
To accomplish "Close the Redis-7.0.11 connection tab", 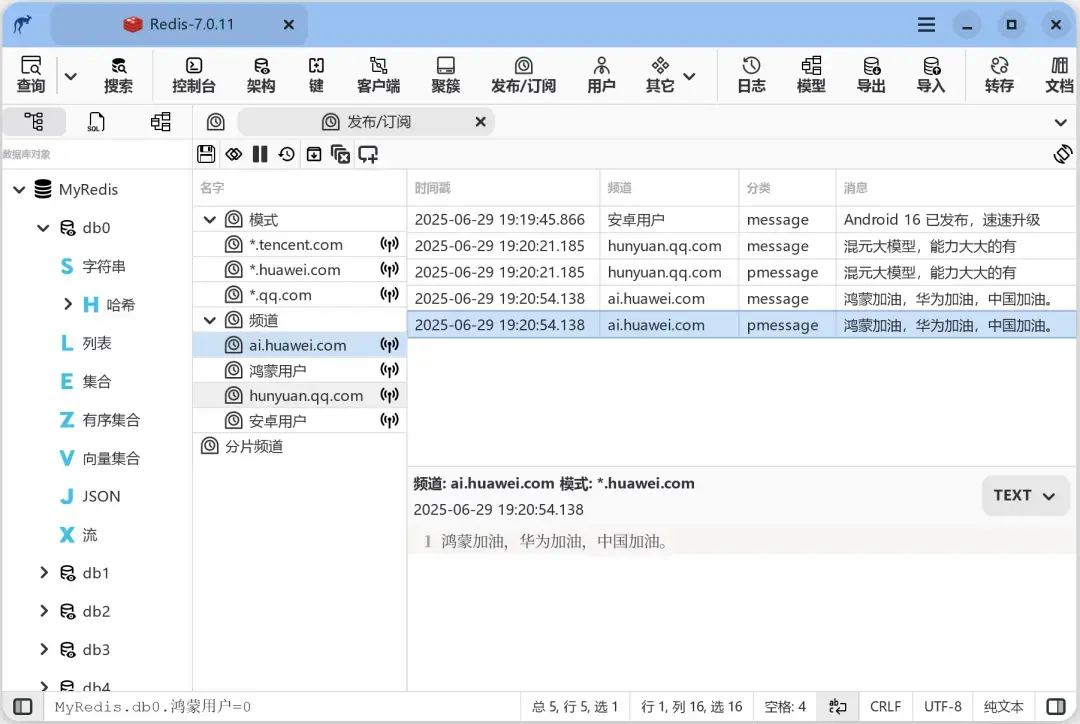I will [289, 25].
